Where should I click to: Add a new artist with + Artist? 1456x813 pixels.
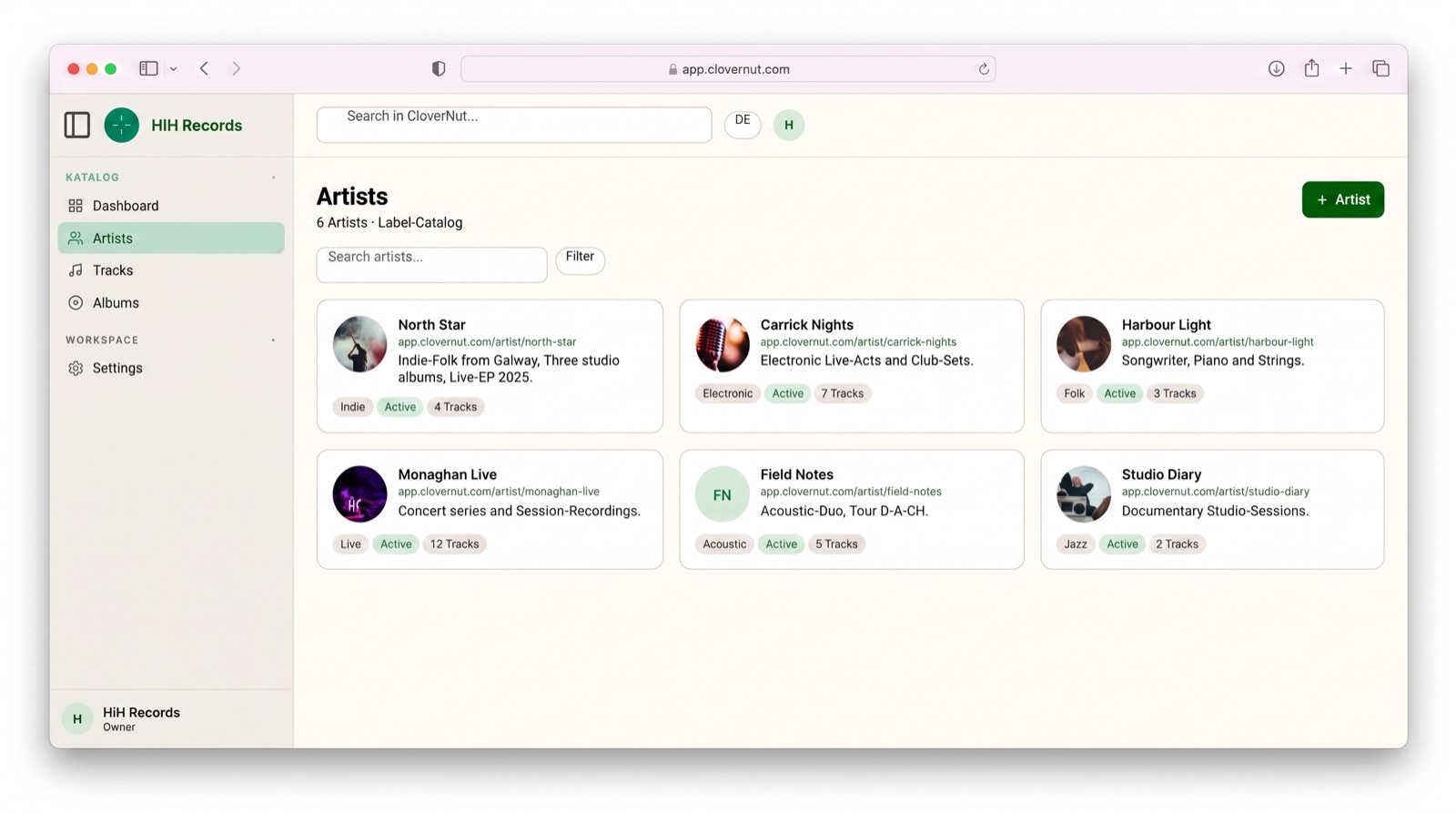(1342, 199)
